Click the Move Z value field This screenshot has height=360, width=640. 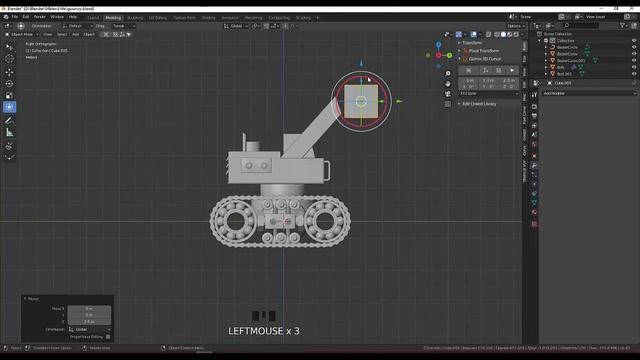(x=89, y=322)
